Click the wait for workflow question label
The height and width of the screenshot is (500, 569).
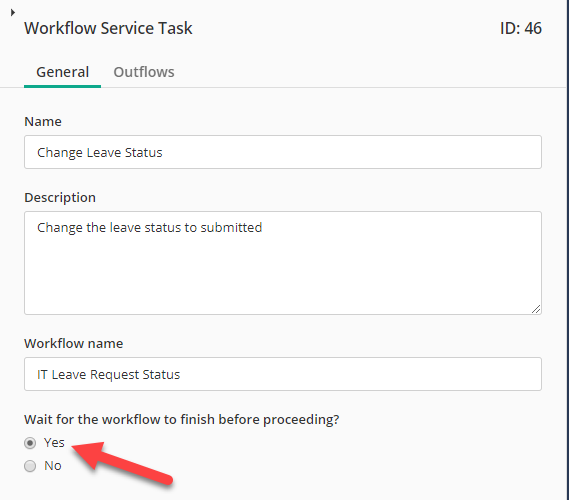[181, 420]
